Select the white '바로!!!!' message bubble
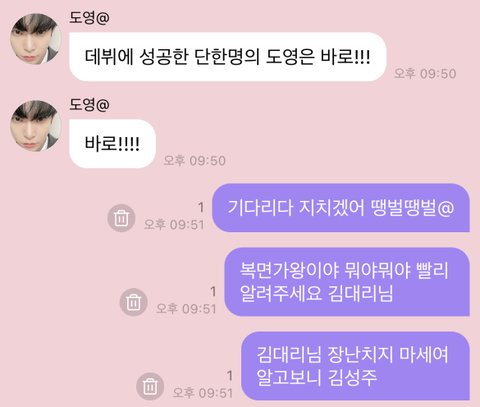The height and width of the screenshot is (407, 480). 112,144
